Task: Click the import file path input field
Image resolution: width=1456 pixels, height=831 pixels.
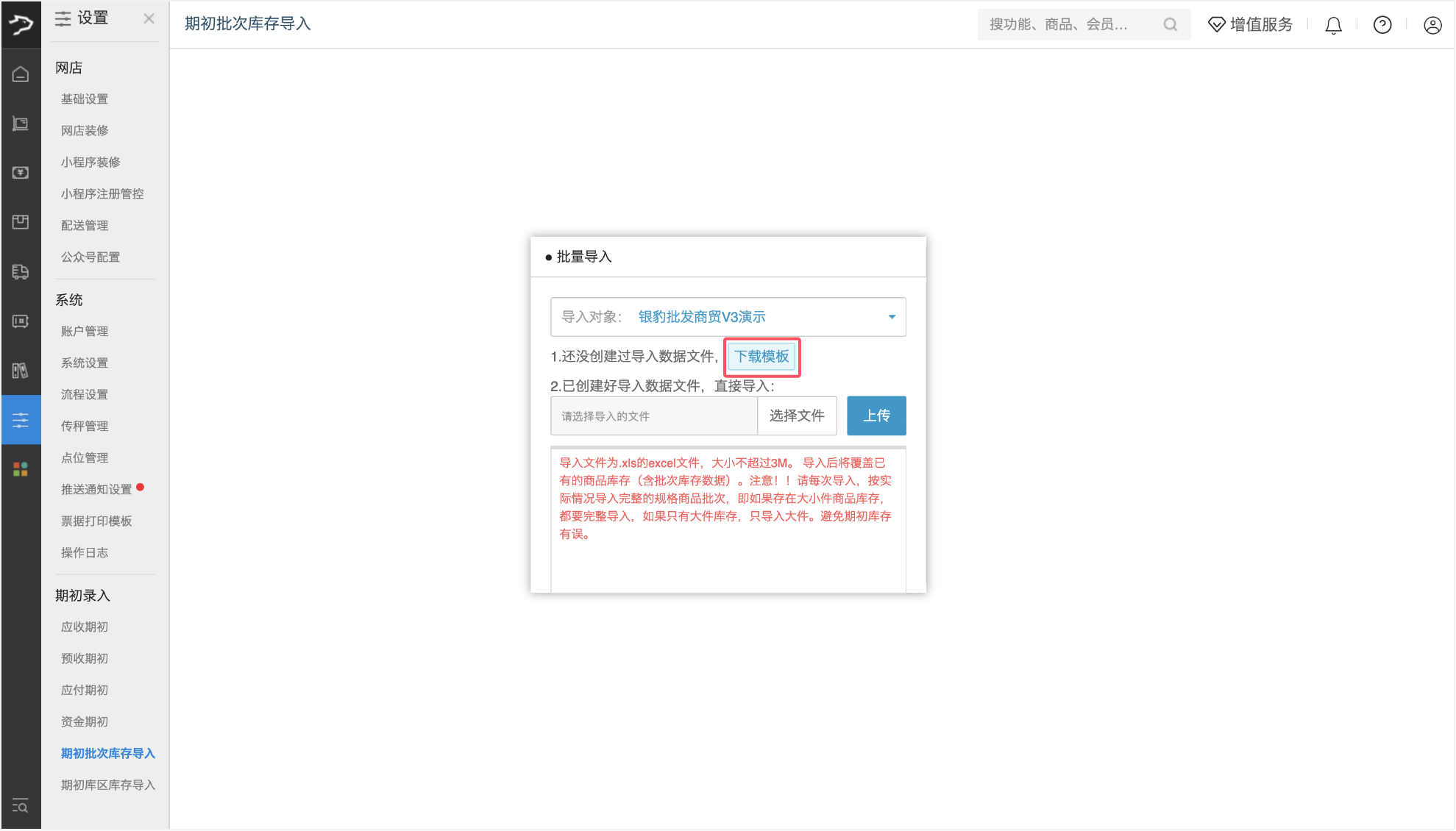Action: [653, 416]
